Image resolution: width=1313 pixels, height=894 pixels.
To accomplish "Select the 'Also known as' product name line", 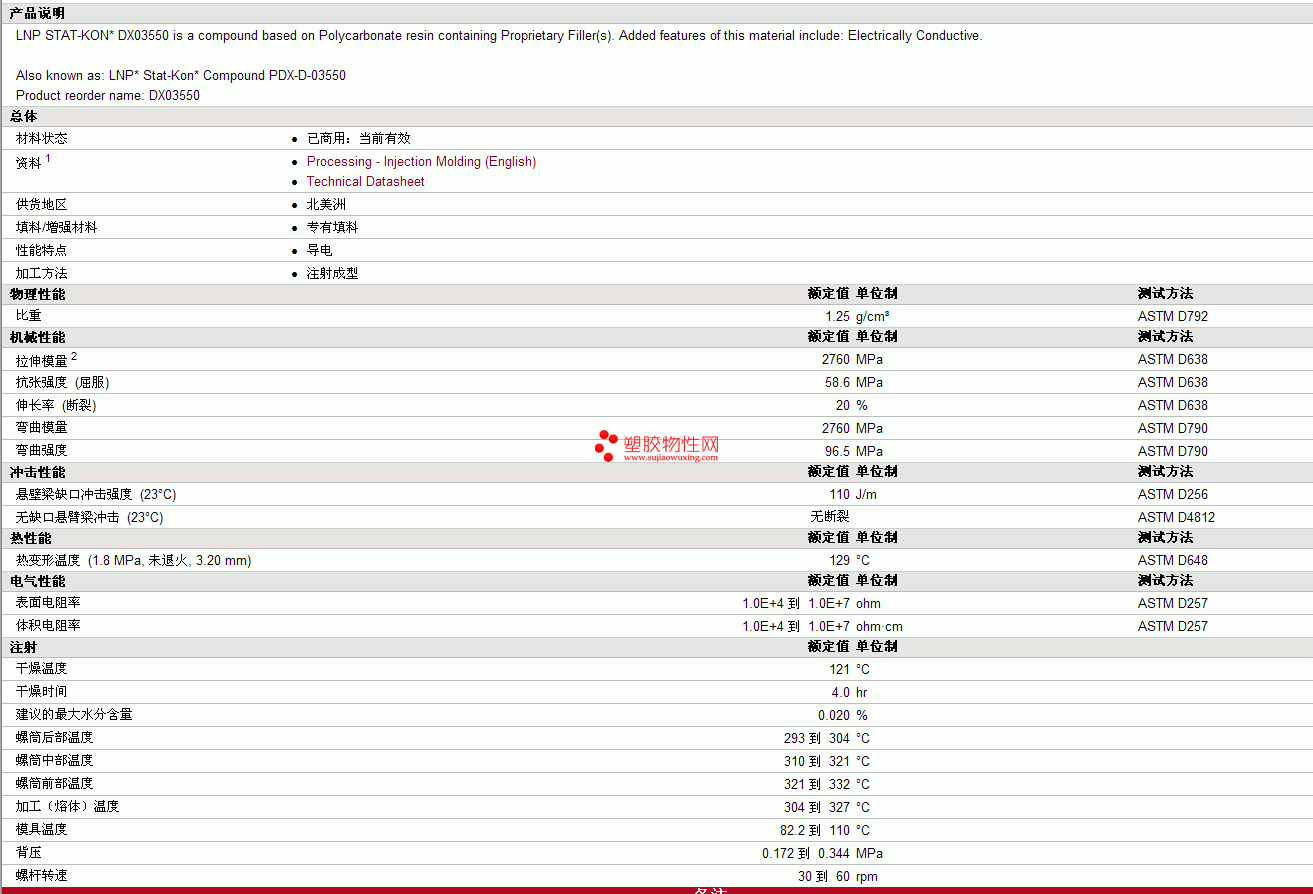I will tap(181, 75).
